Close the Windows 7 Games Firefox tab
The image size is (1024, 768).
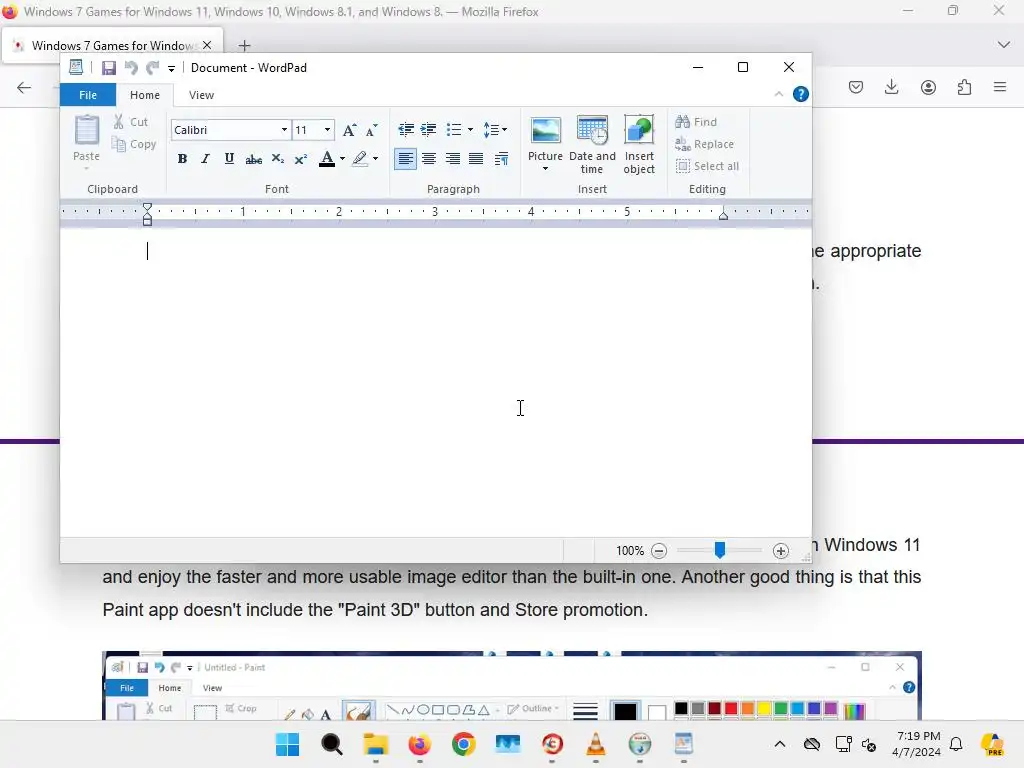pos(207,45)
